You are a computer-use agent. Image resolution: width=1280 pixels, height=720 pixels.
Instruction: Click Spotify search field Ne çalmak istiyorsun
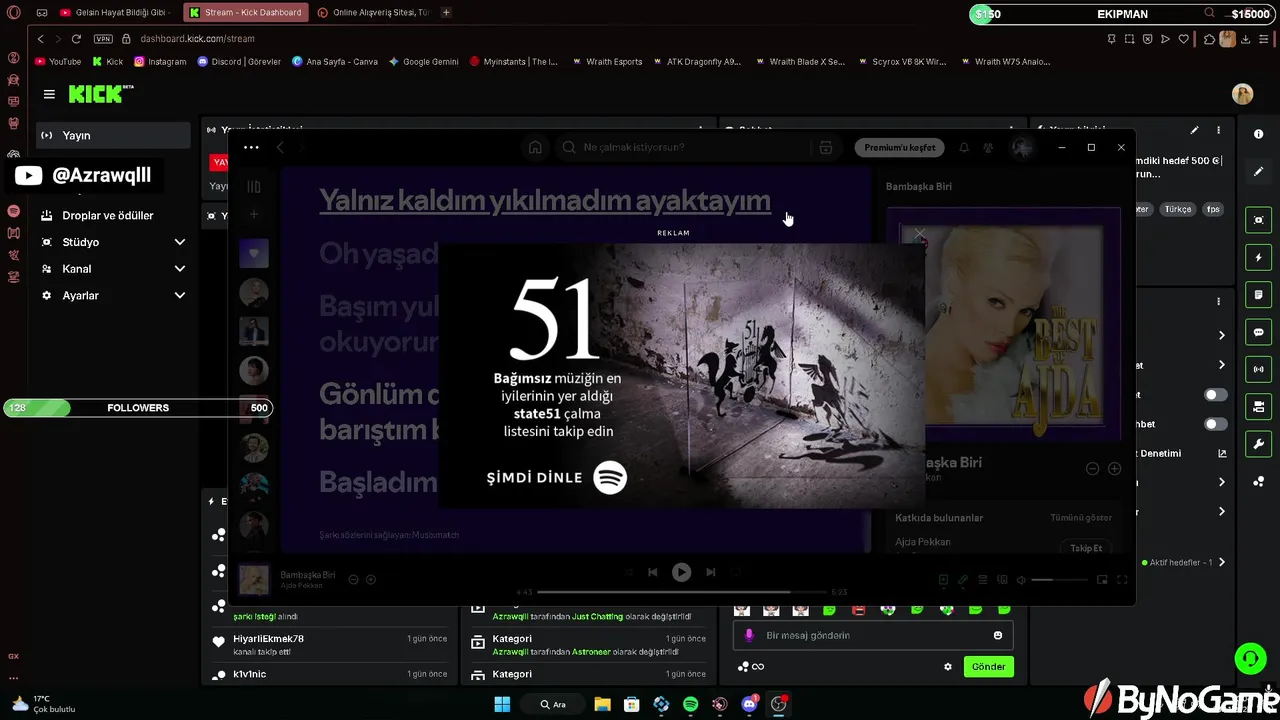point(683,147)
